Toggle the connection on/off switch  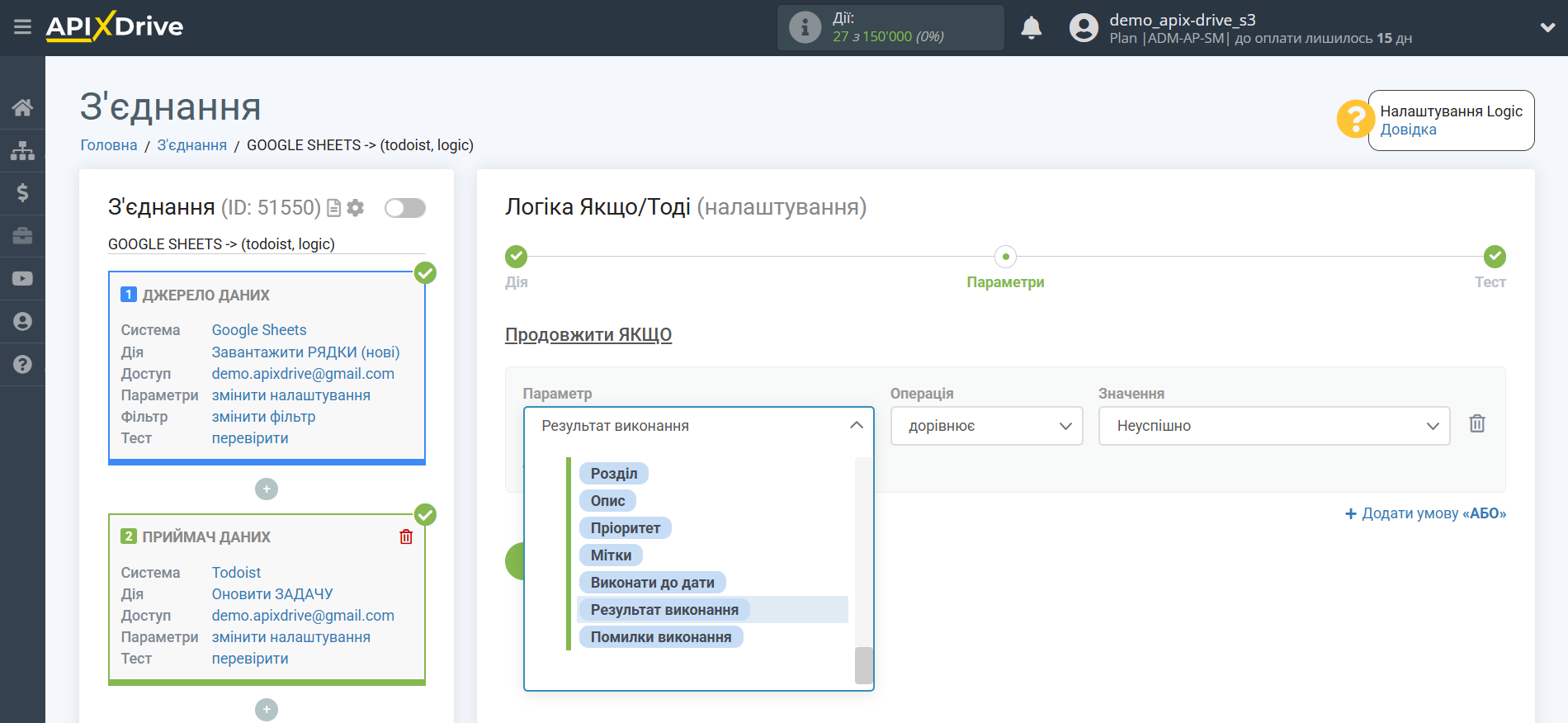click(405, 208)
